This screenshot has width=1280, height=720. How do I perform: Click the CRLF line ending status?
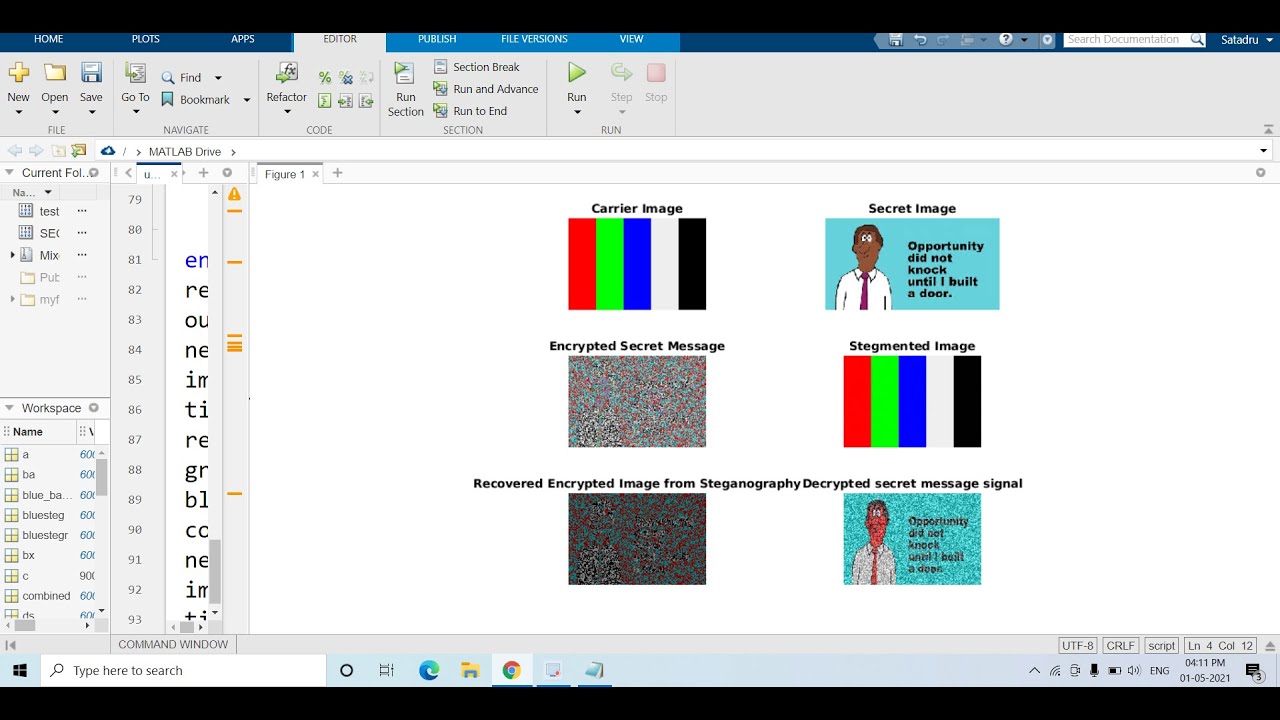[x=1120, y=646]
